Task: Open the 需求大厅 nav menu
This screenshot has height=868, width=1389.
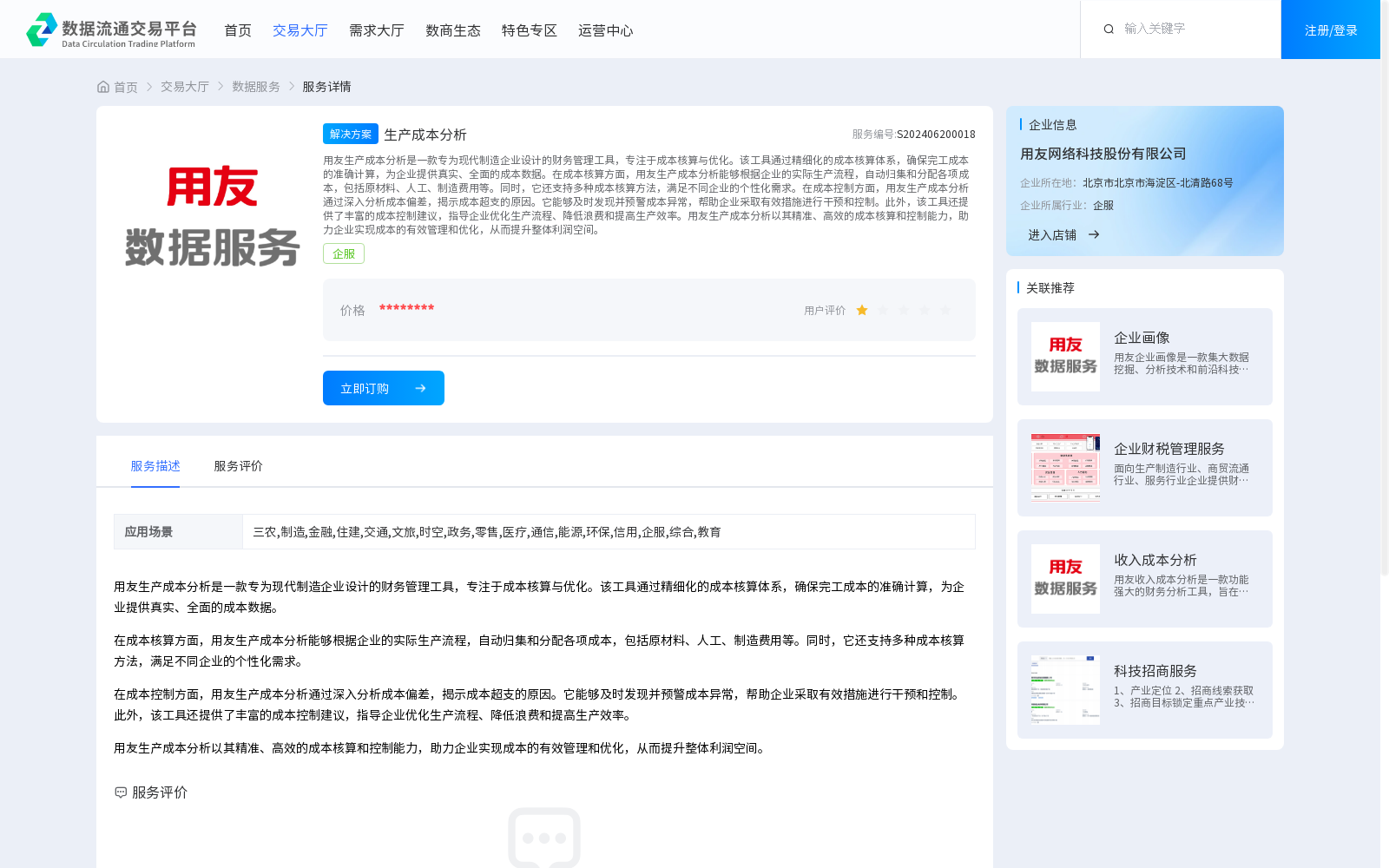Action: click(377, 30)
